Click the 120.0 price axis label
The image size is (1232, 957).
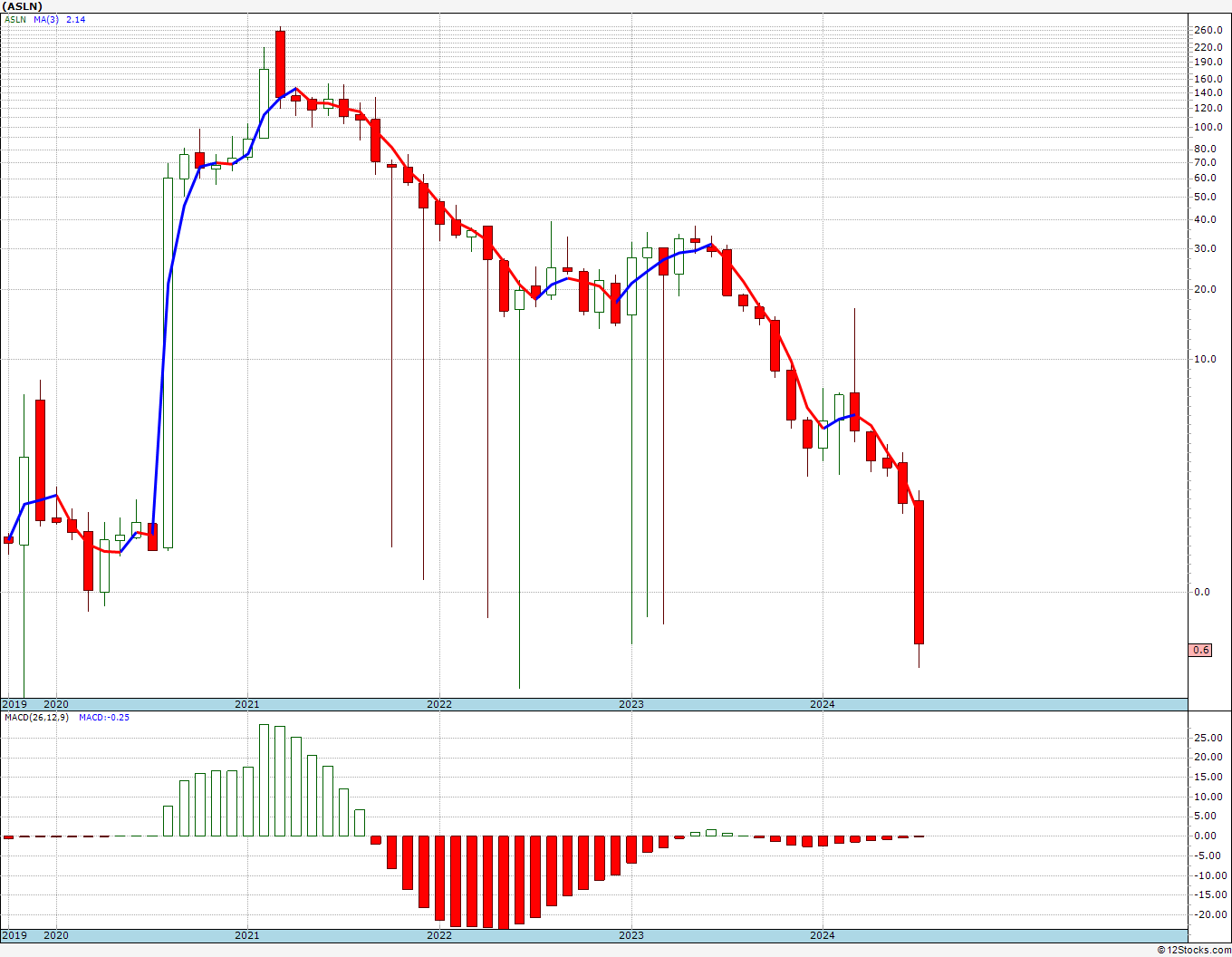click(1208, 108)
